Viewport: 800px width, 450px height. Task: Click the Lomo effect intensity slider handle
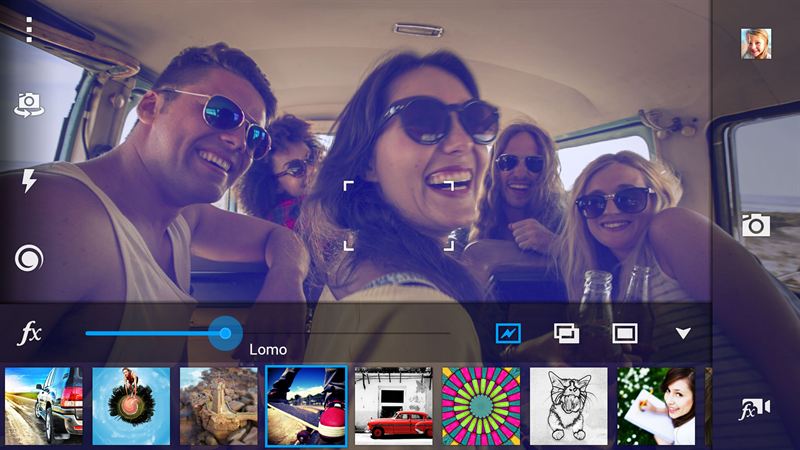[x=225, y=333]
